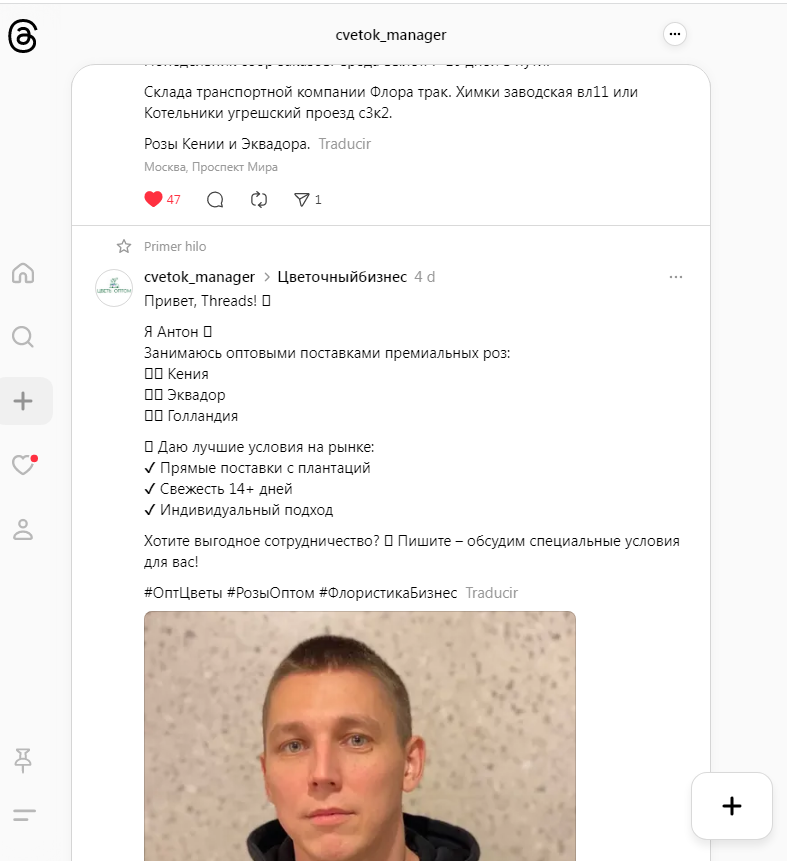Open the Search magnifier icon
This screenshot has width=787, height=861.
23,337
